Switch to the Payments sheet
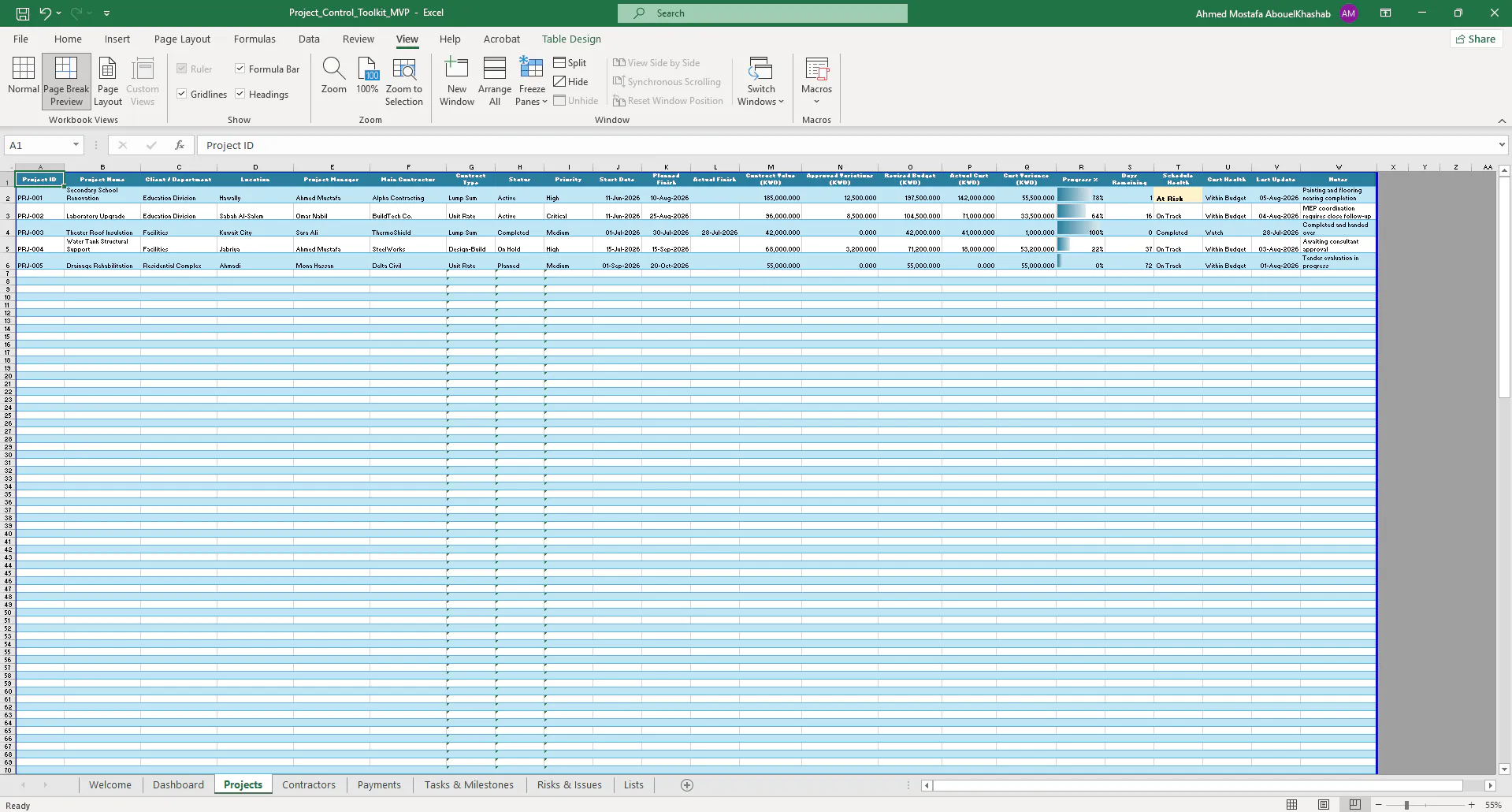The width and height of the screenshot is (1512, 812). 379,784
